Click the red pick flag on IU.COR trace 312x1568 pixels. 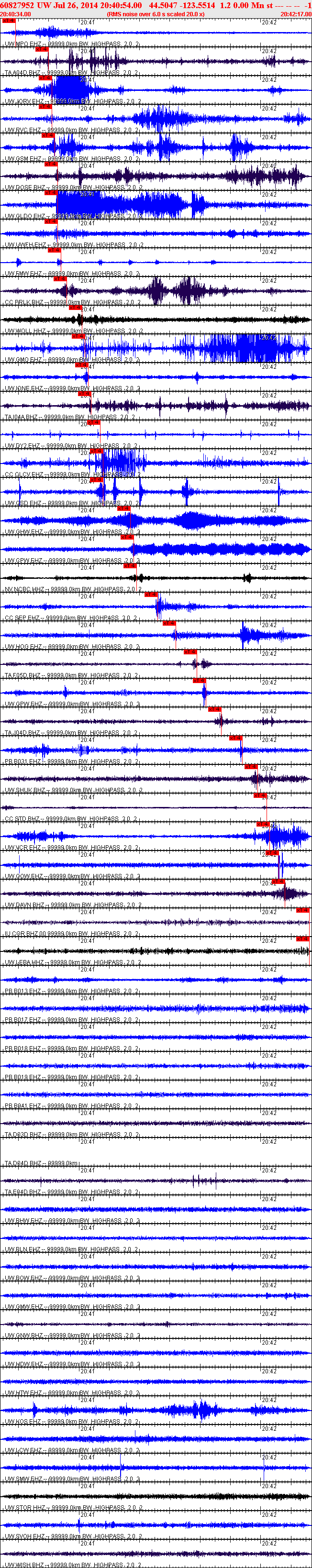point(302,910)
